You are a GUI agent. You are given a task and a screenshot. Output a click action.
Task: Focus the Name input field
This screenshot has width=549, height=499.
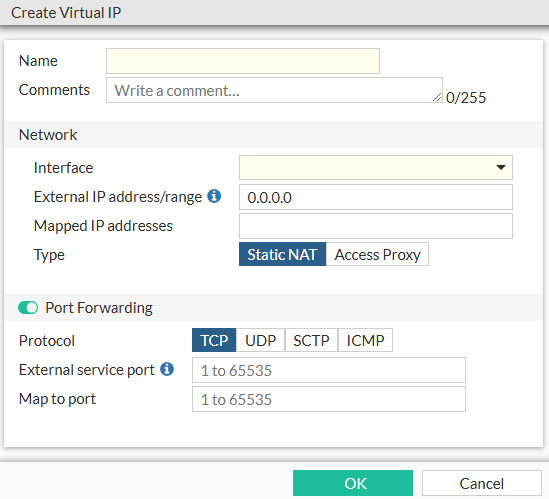pos(243,61)
